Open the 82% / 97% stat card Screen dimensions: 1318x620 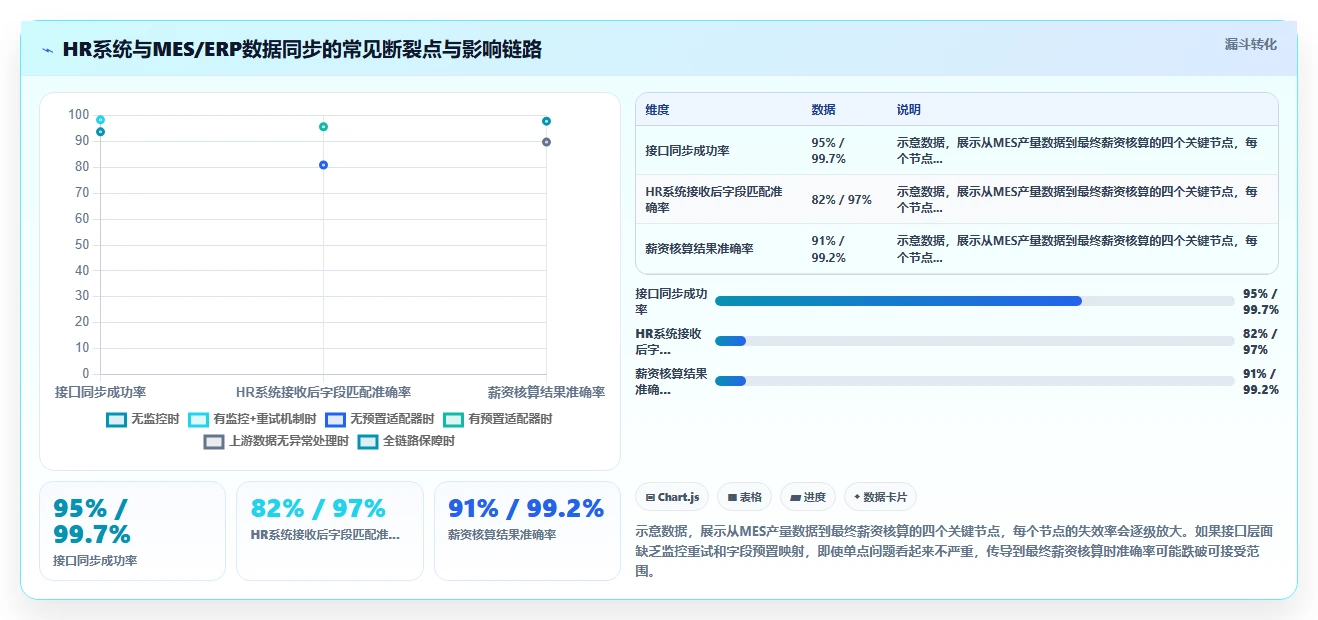pyautogui.click(x=329, y=531)
